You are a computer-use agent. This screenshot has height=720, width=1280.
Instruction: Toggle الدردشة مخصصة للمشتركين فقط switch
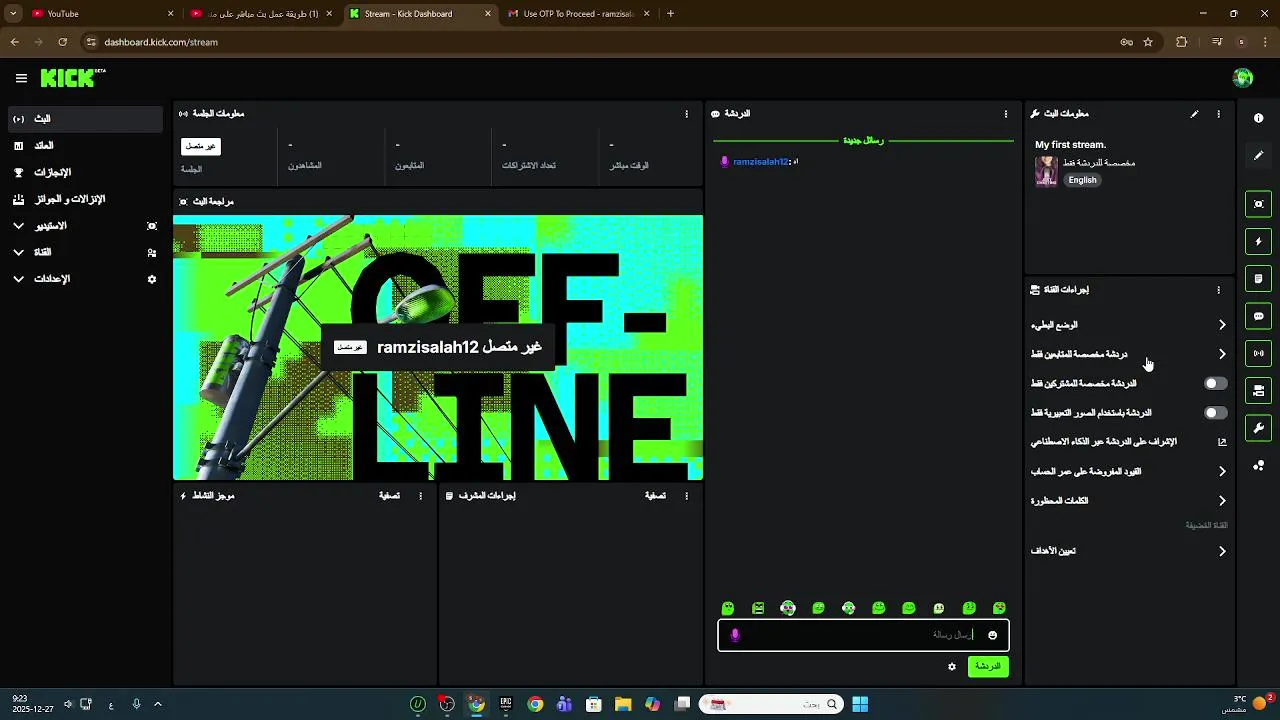(x=1215, y=383)
